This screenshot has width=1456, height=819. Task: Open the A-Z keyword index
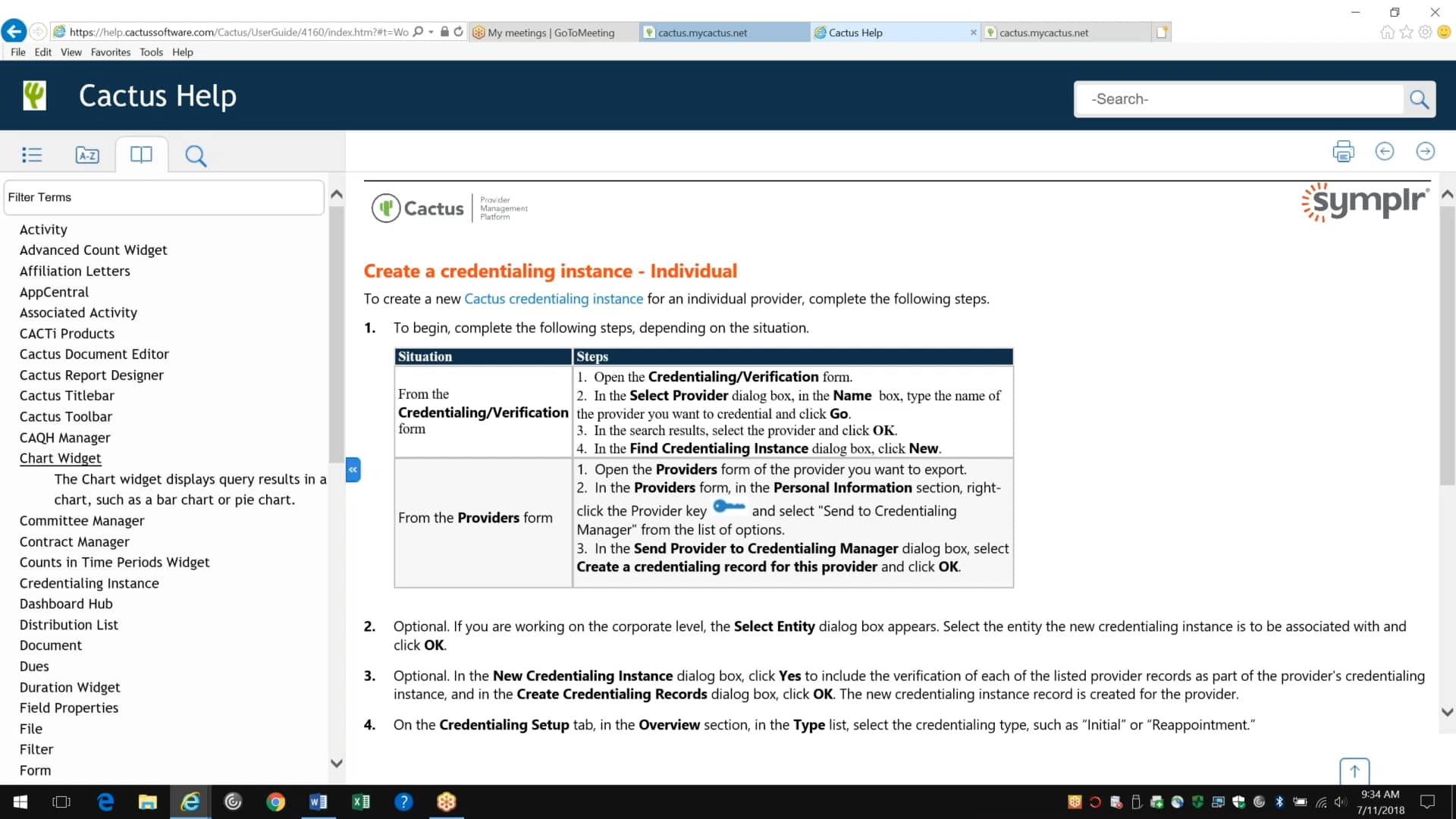(87, 155)
